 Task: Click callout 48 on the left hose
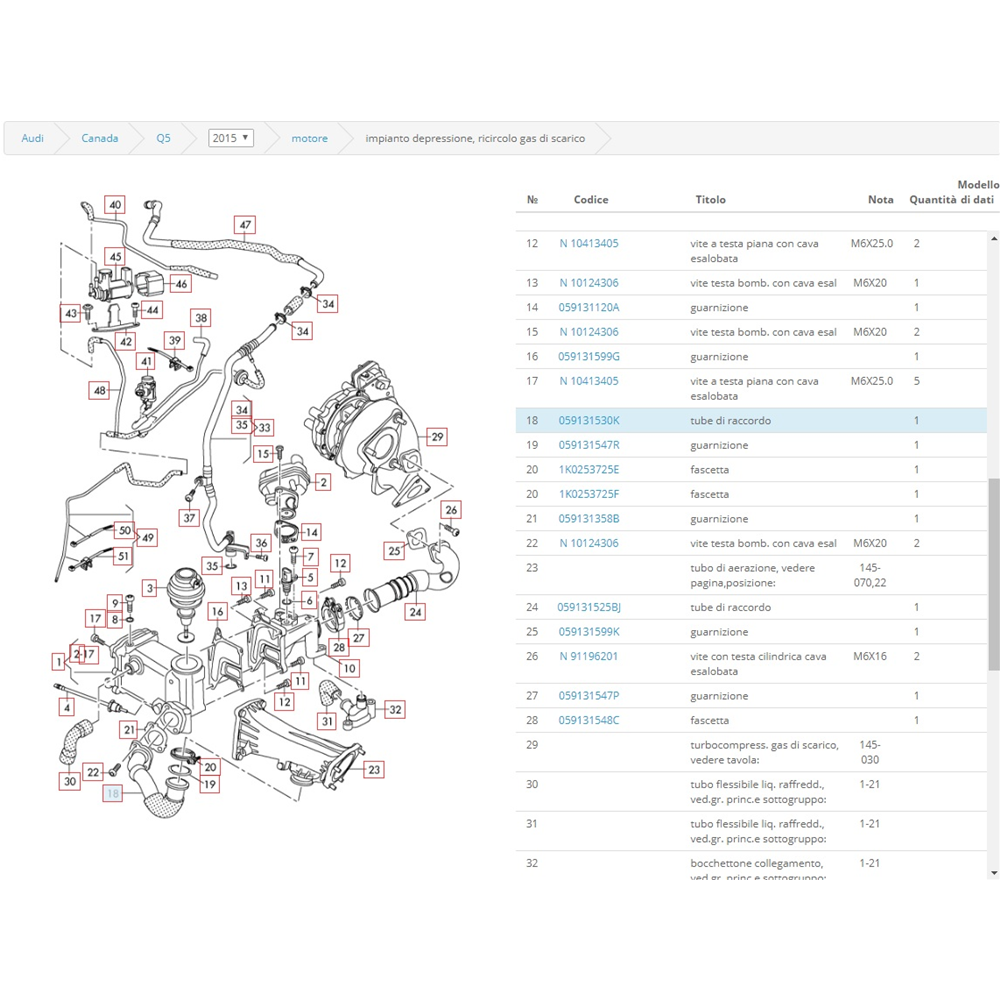click(x=100, y=391)
